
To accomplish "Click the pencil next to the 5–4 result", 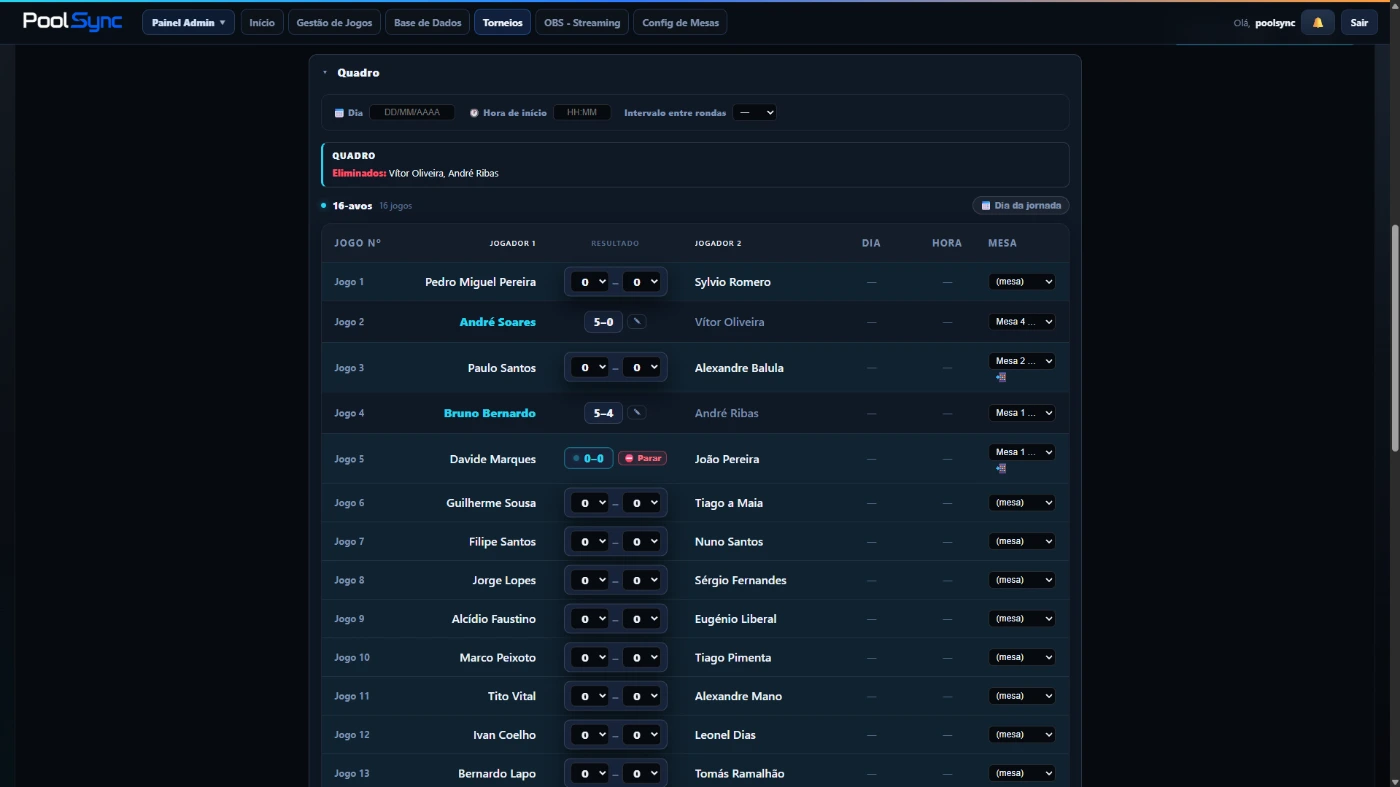I will coord(637,413).
